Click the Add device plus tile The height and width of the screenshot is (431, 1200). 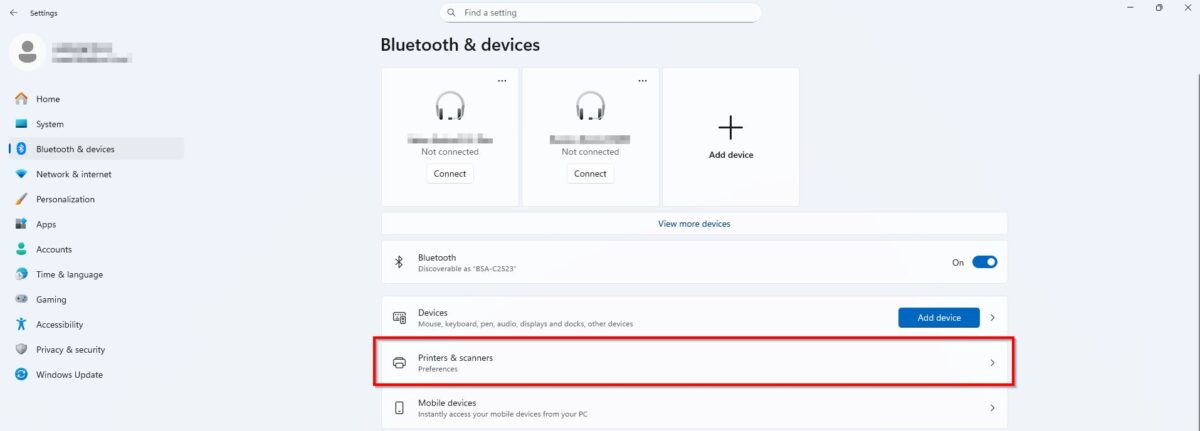[x=731, y=137]
